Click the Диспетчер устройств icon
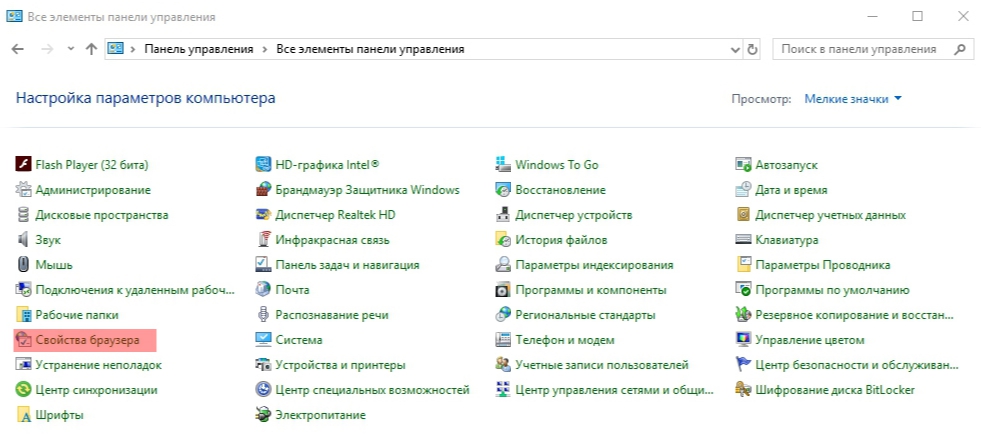981x437 pixels. coord(503,215)
